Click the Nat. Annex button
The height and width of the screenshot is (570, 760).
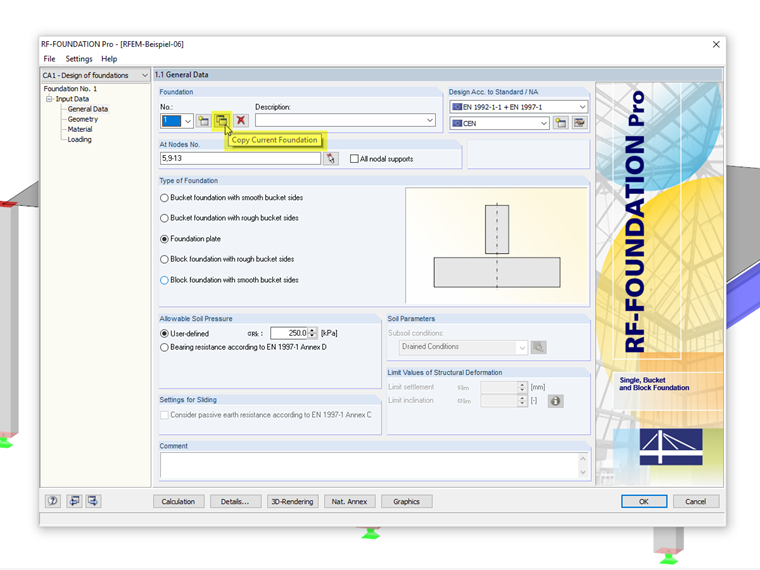[349, 501]
